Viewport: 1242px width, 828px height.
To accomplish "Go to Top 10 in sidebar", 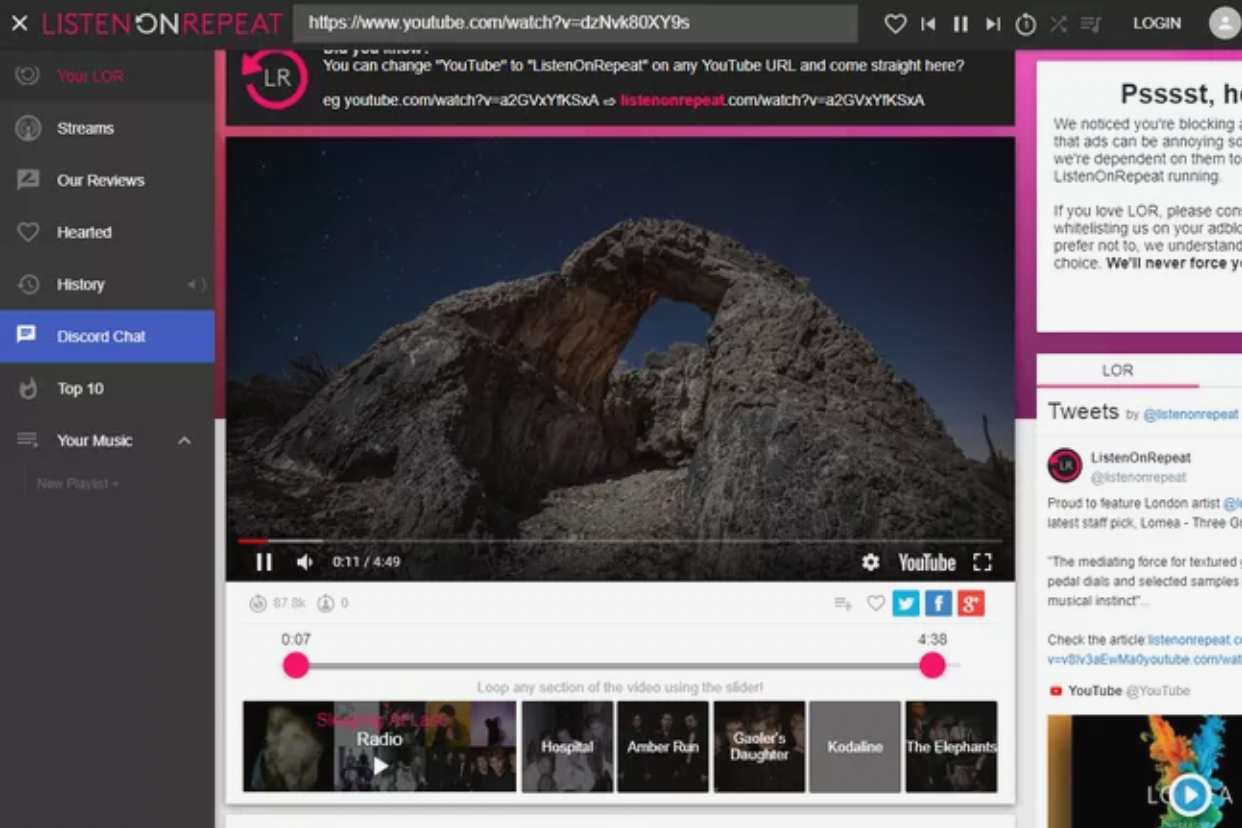I will [80, 388].
